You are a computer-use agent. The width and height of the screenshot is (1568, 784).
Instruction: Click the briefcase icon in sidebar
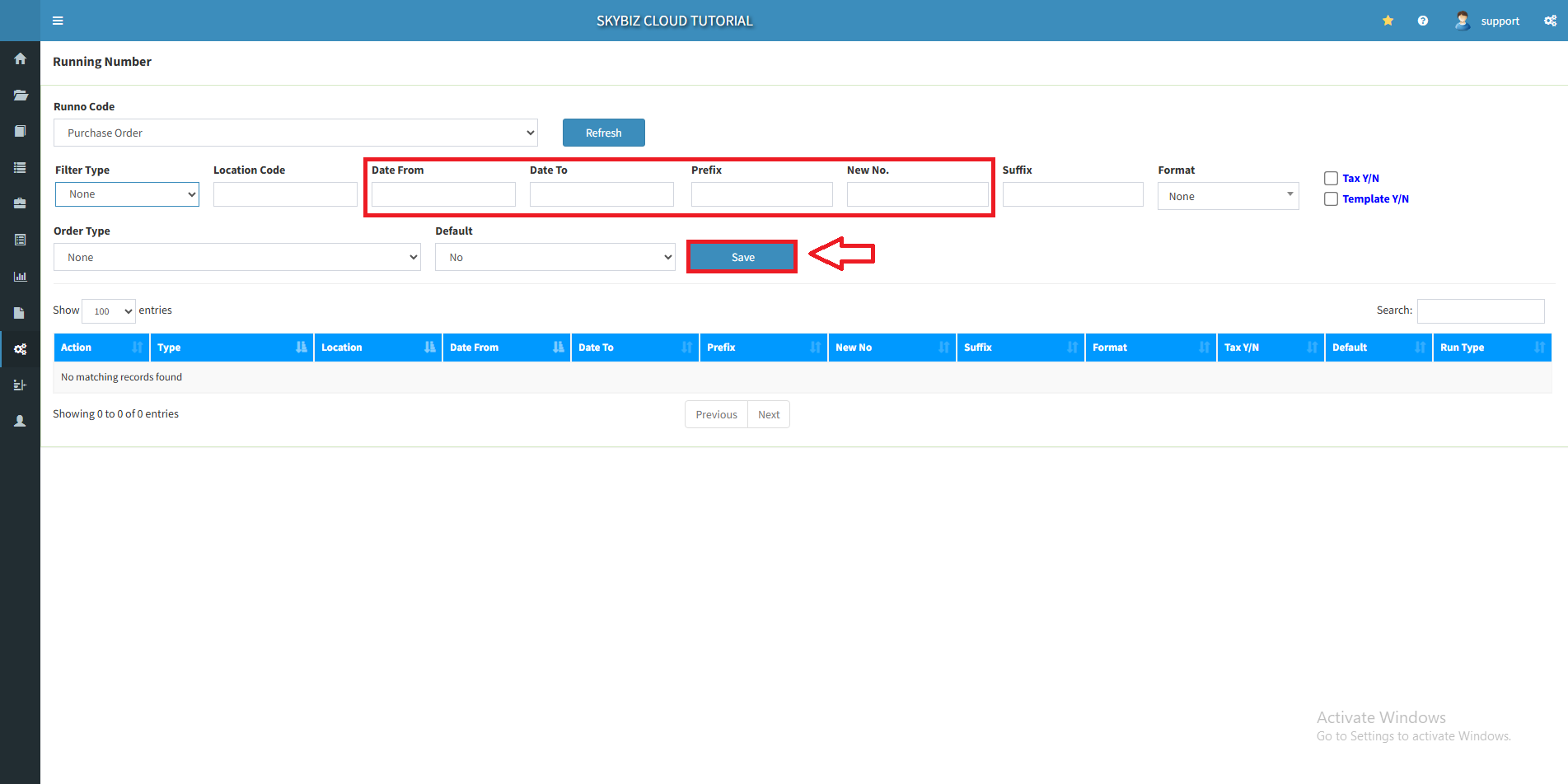pyautogui.click(x=20, y=203)
